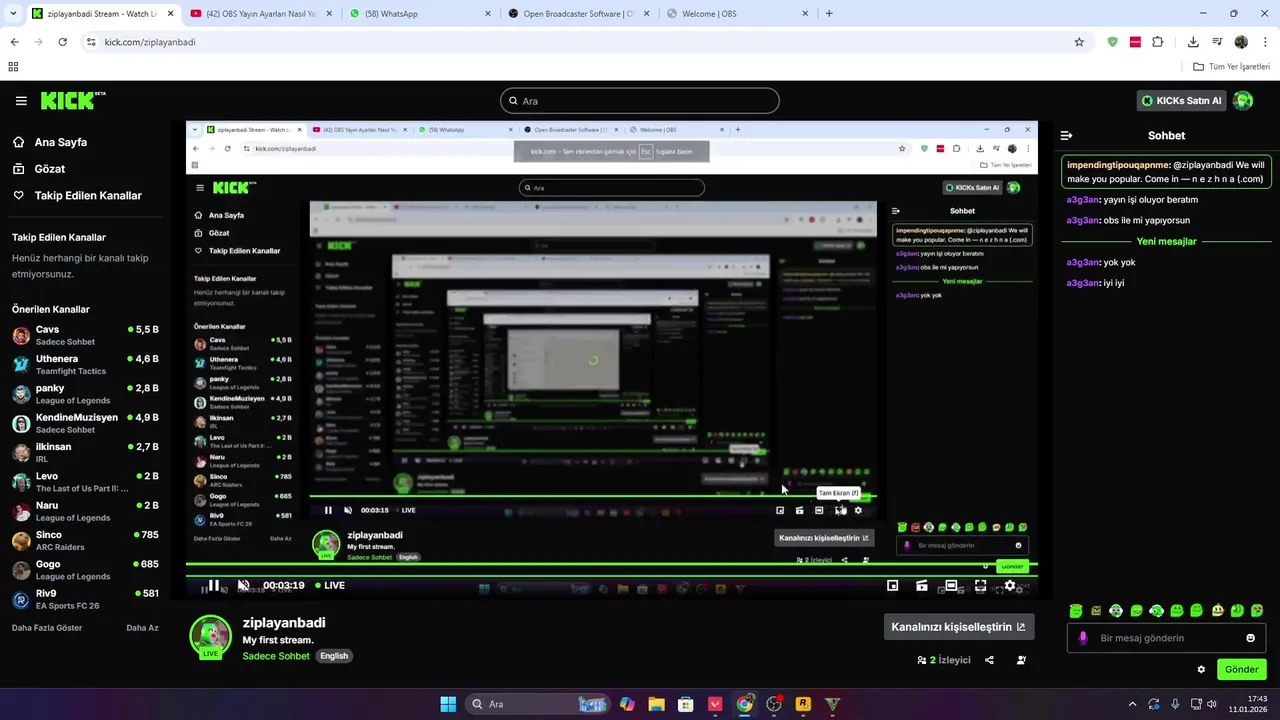Switch to the WhatsApp browser tab
The width and height of the screenshot is (1280, 720).
coord(420,14)
